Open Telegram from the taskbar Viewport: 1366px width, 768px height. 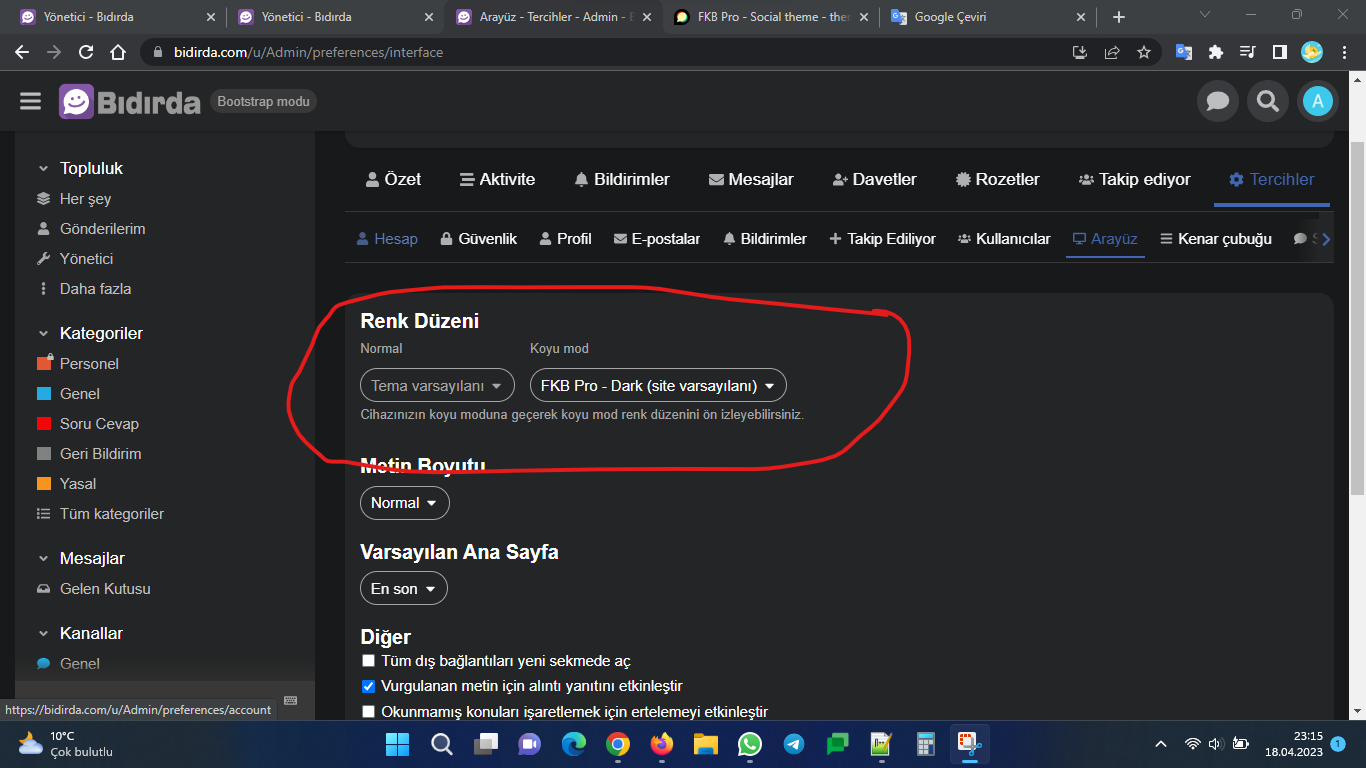[x=793, y=744]
